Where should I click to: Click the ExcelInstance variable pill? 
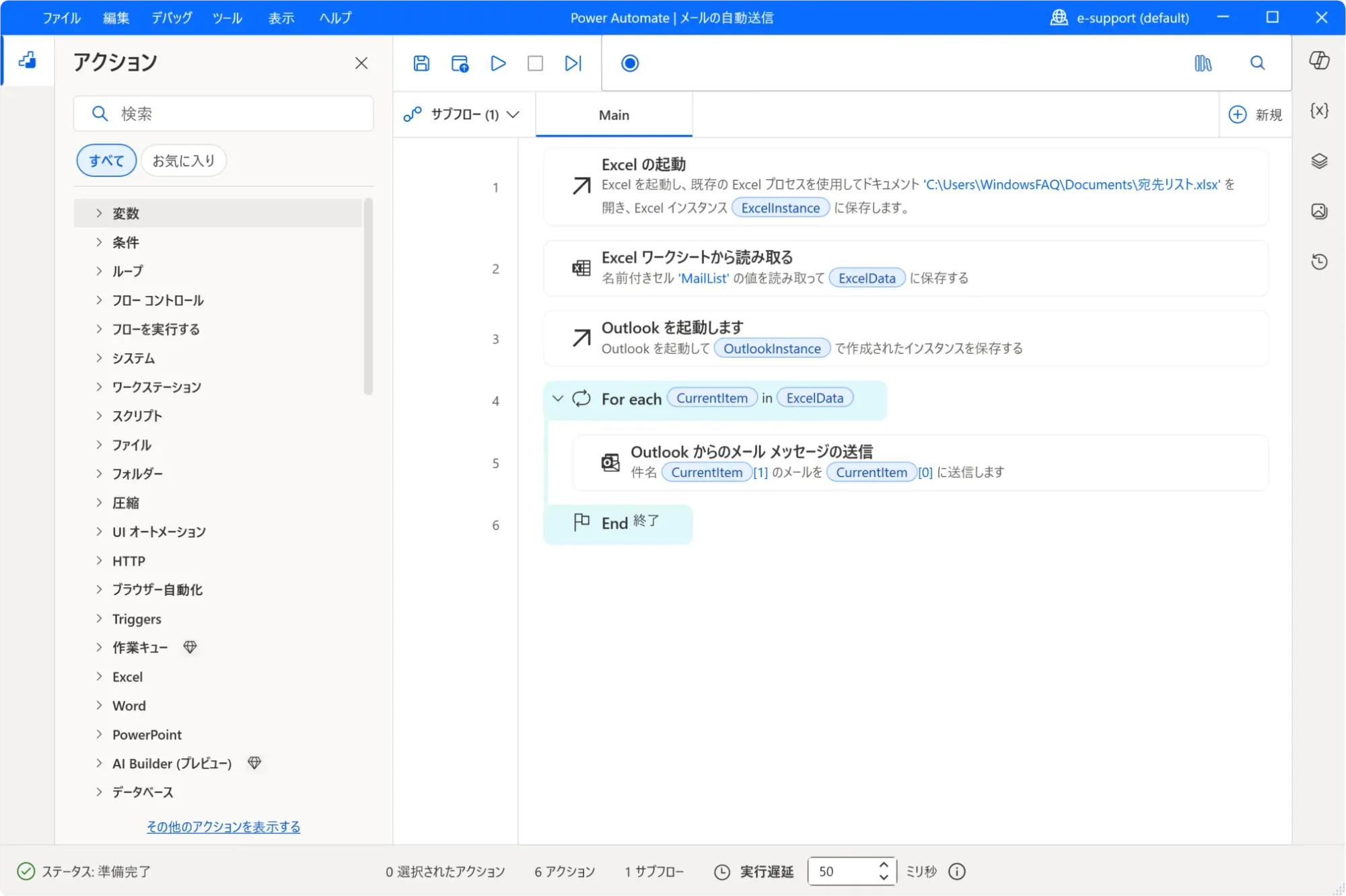[x=781, y=208]
